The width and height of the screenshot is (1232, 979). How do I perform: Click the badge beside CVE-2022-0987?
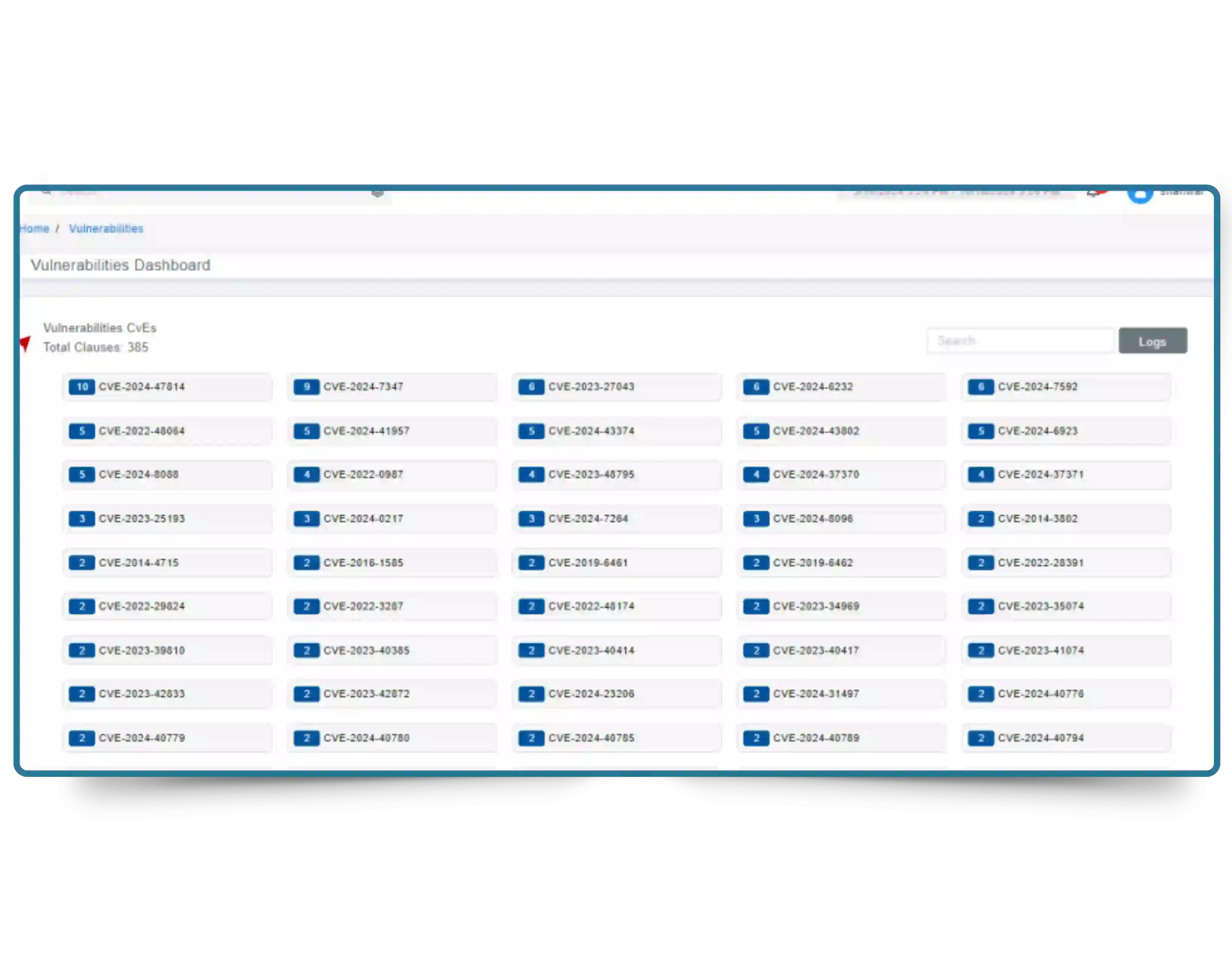(306, 474)
